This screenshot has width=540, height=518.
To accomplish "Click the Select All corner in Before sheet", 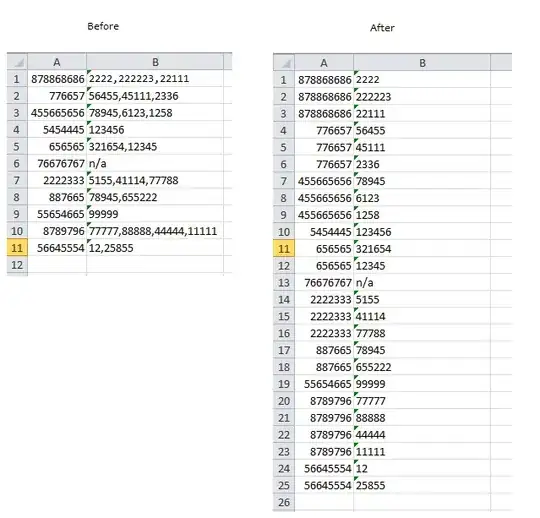I will pyautogui.click(x=17, y=62).
